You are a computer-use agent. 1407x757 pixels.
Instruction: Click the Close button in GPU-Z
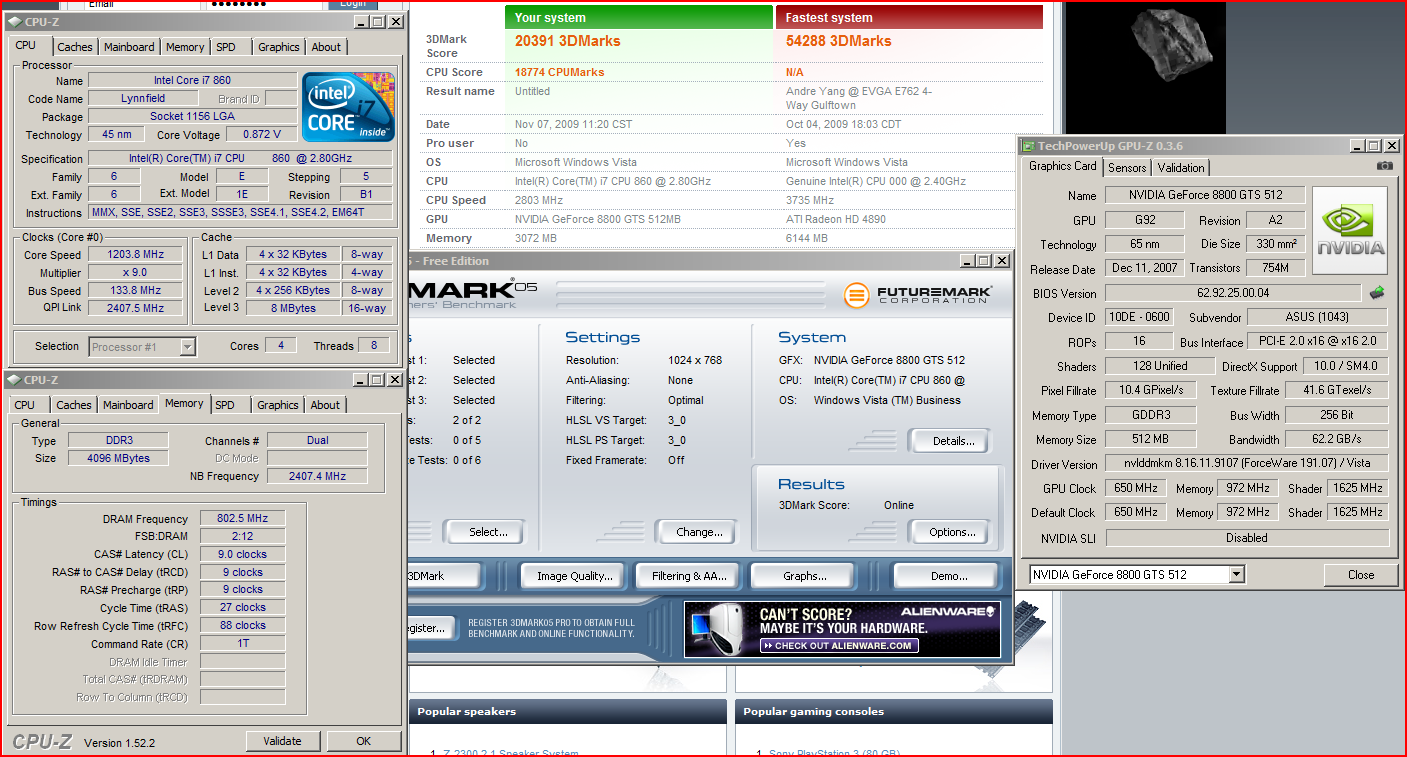pos(1361,575)
